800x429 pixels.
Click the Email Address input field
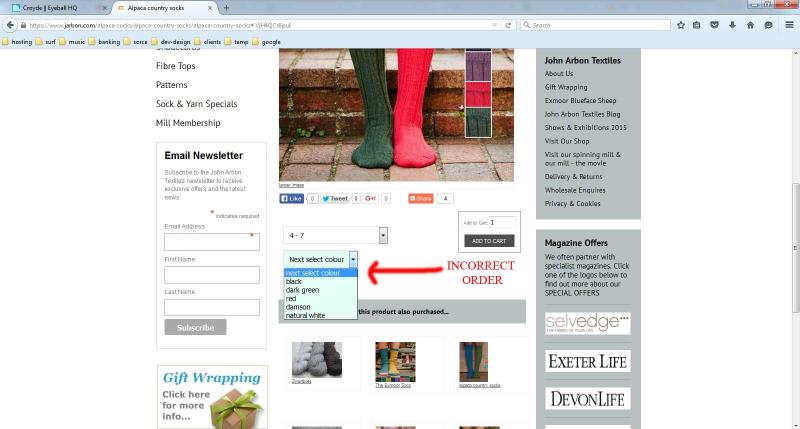click(212, 242)
